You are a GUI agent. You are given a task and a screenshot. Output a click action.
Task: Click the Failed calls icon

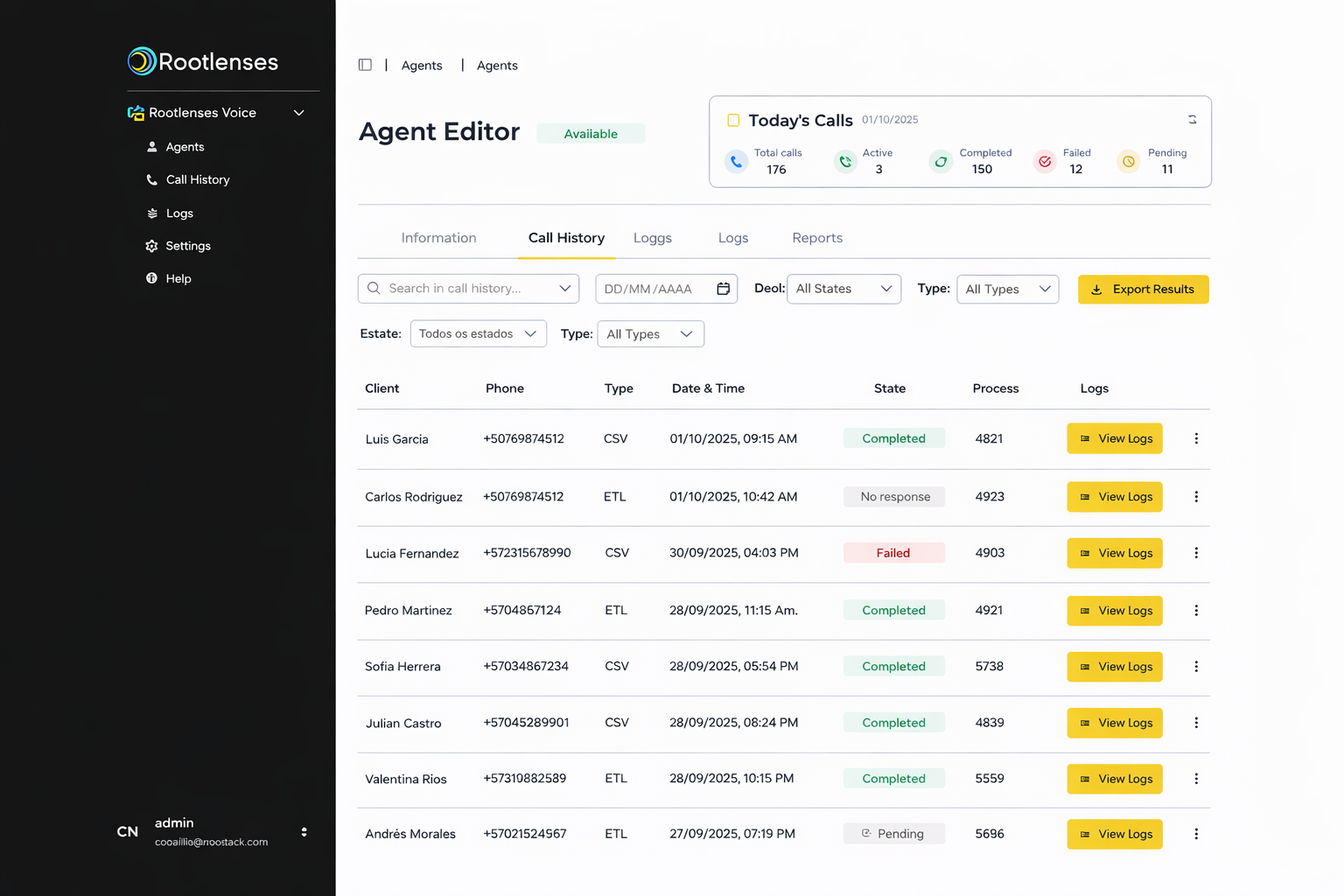tap(1045, 162)
